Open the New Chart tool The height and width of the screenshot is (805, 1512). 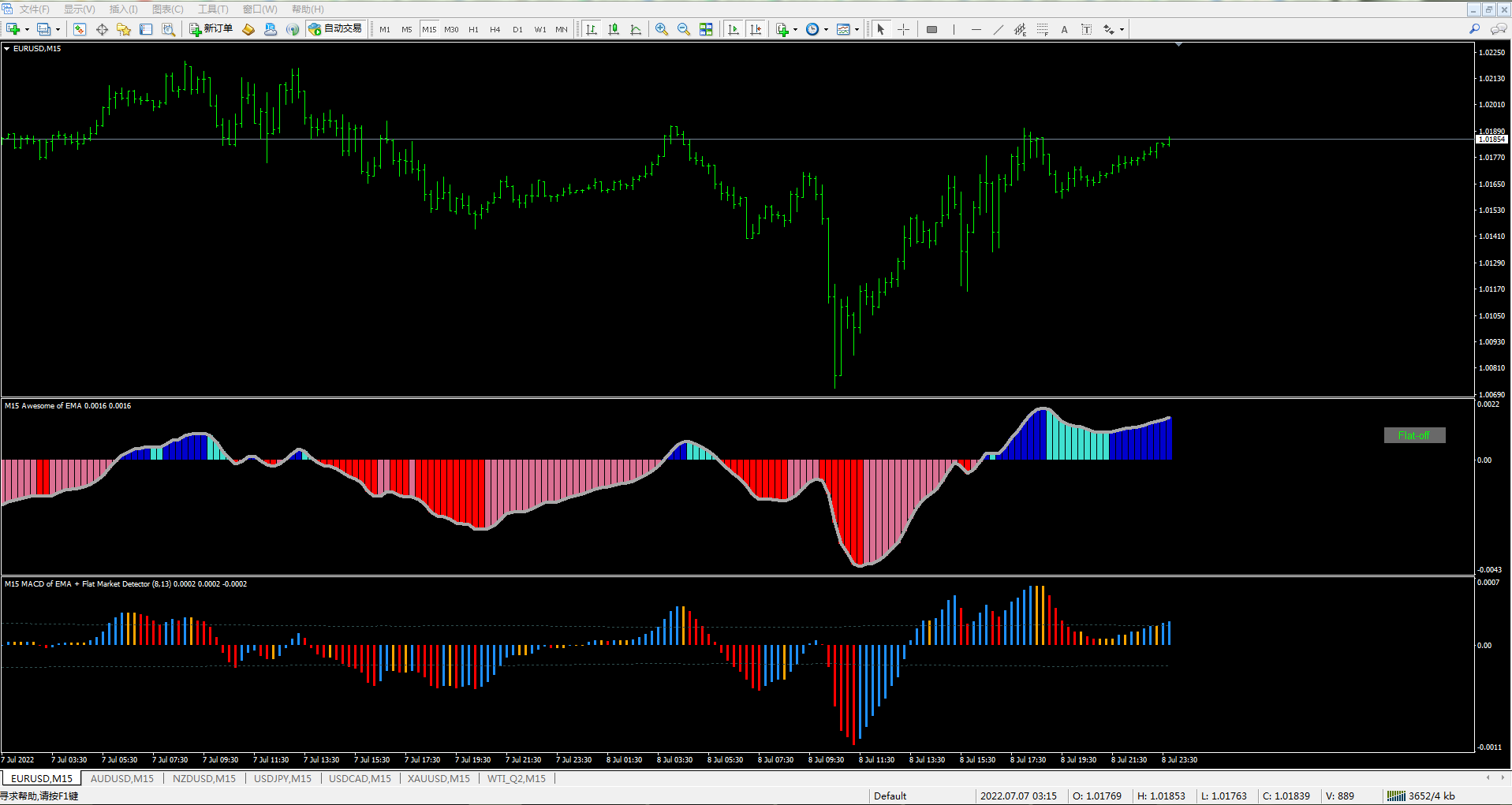(x=13, y=29)
